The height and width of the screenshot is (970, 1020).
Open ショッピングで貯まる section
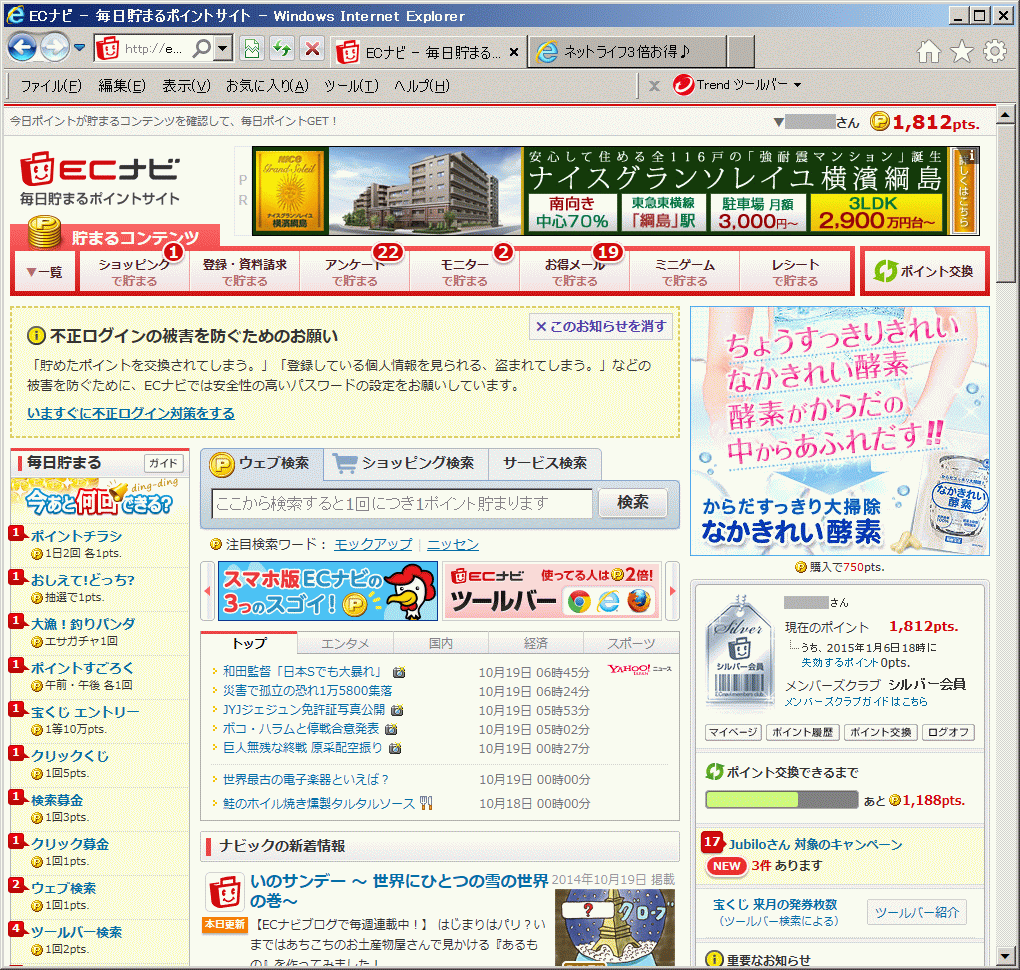[x=134, y=272]
